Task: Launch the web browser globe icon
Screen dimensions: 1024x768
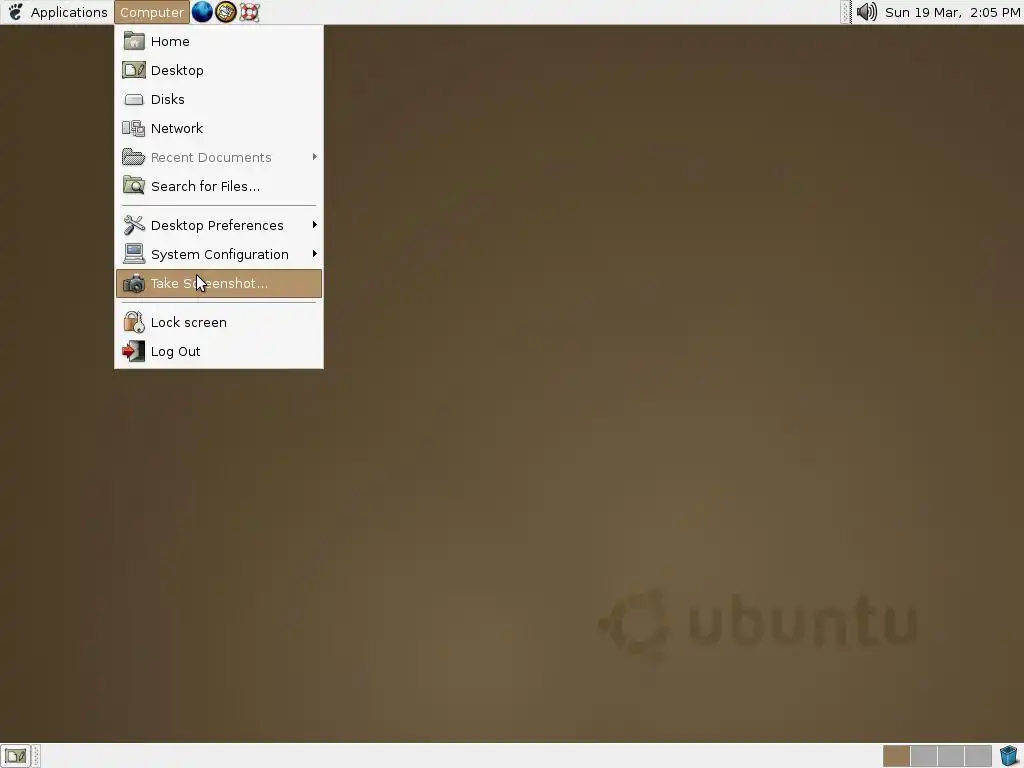Action: point(202,12)
